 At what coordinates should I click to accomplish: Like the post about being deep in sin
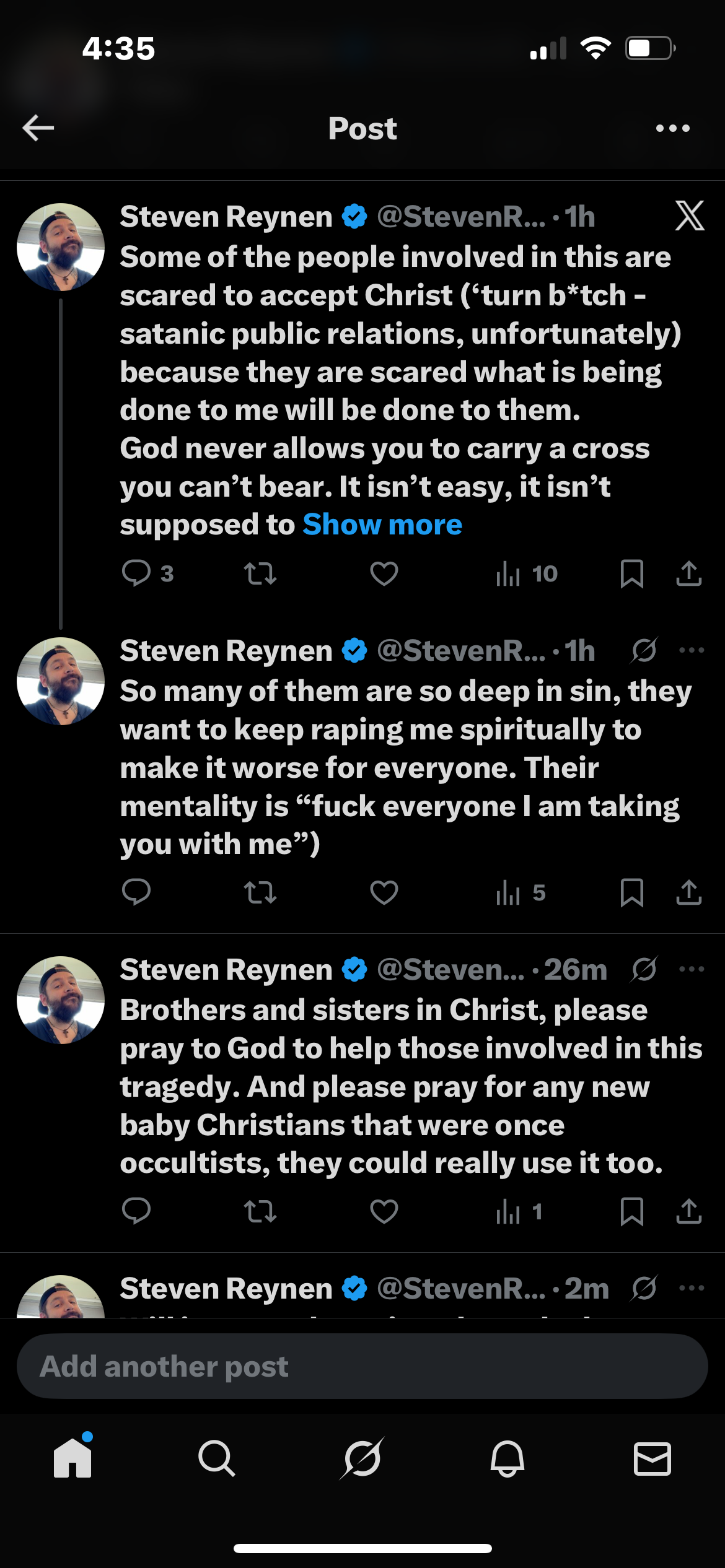pyautogui.click(x=384, y=892)
